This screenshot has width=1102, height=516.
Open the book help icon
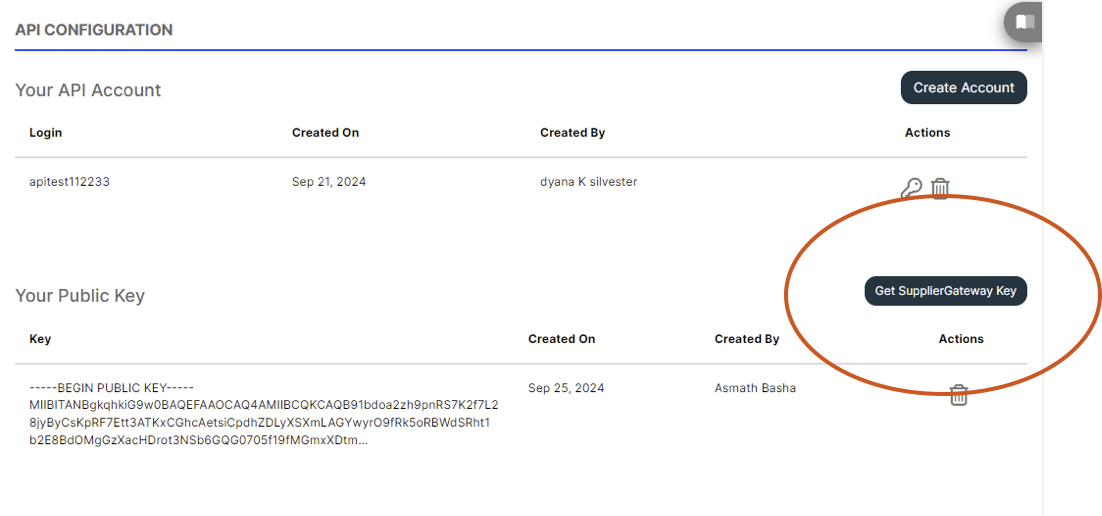[x=1025, y=22]
